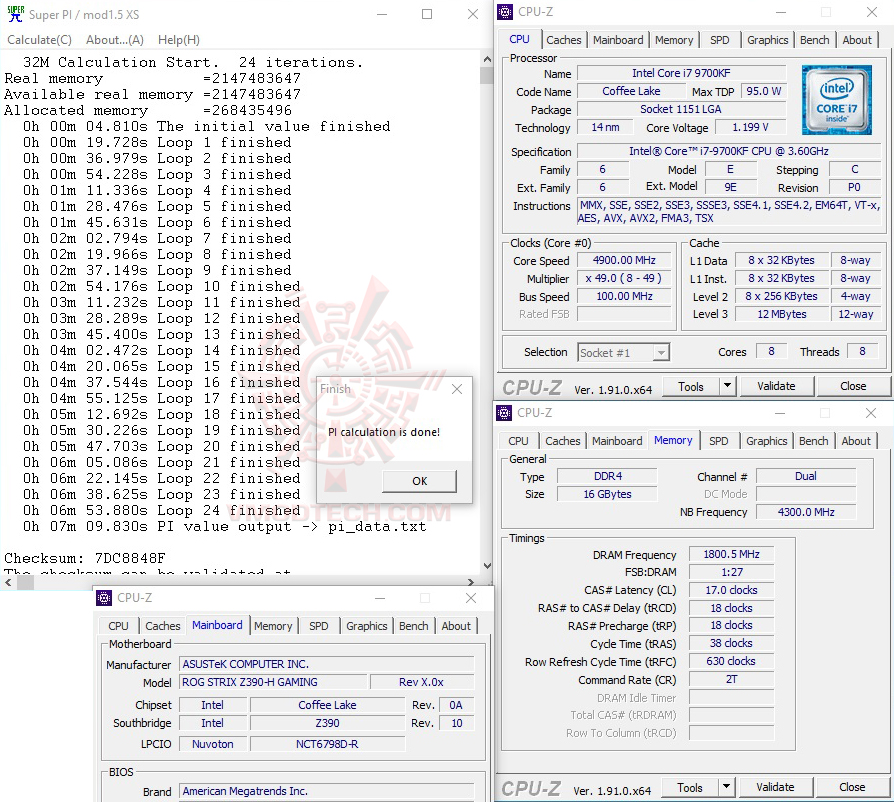Click the Multiplier value x 49.0 (8 - 49)
Screen dimensions: 894x802
624,278
